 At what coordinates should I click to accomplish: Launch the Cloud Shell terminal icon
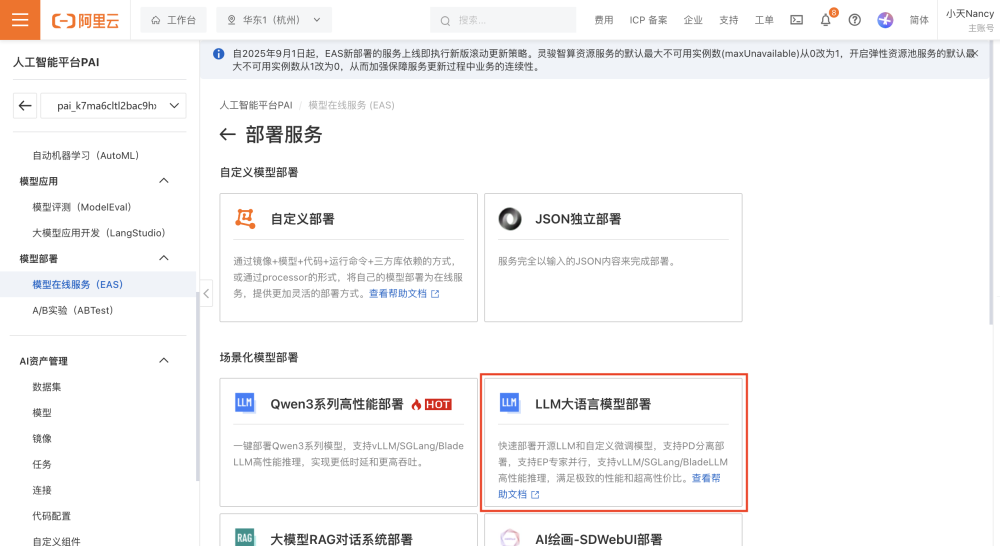click(x=797, y=20)
